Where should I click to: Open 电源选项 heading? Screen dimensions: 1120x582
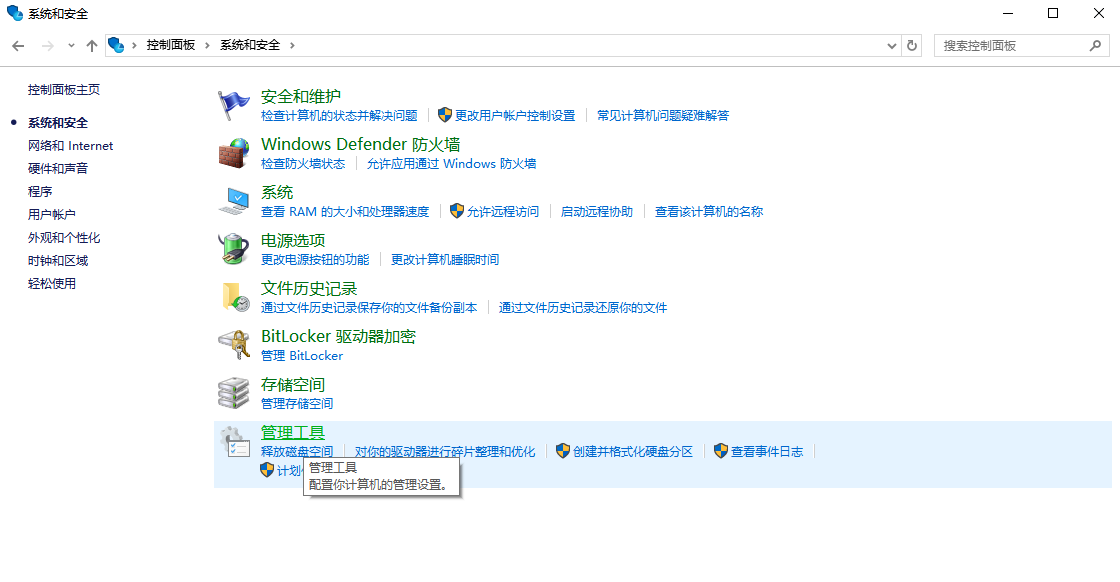(x=293, y=240)
